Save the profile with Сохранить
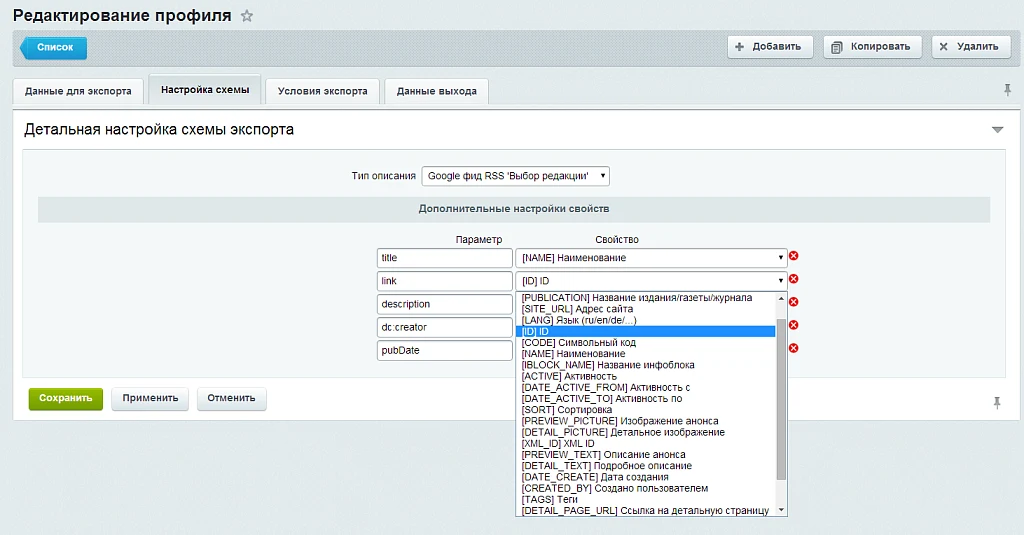1024x535 pixels. tap(66, 398)
